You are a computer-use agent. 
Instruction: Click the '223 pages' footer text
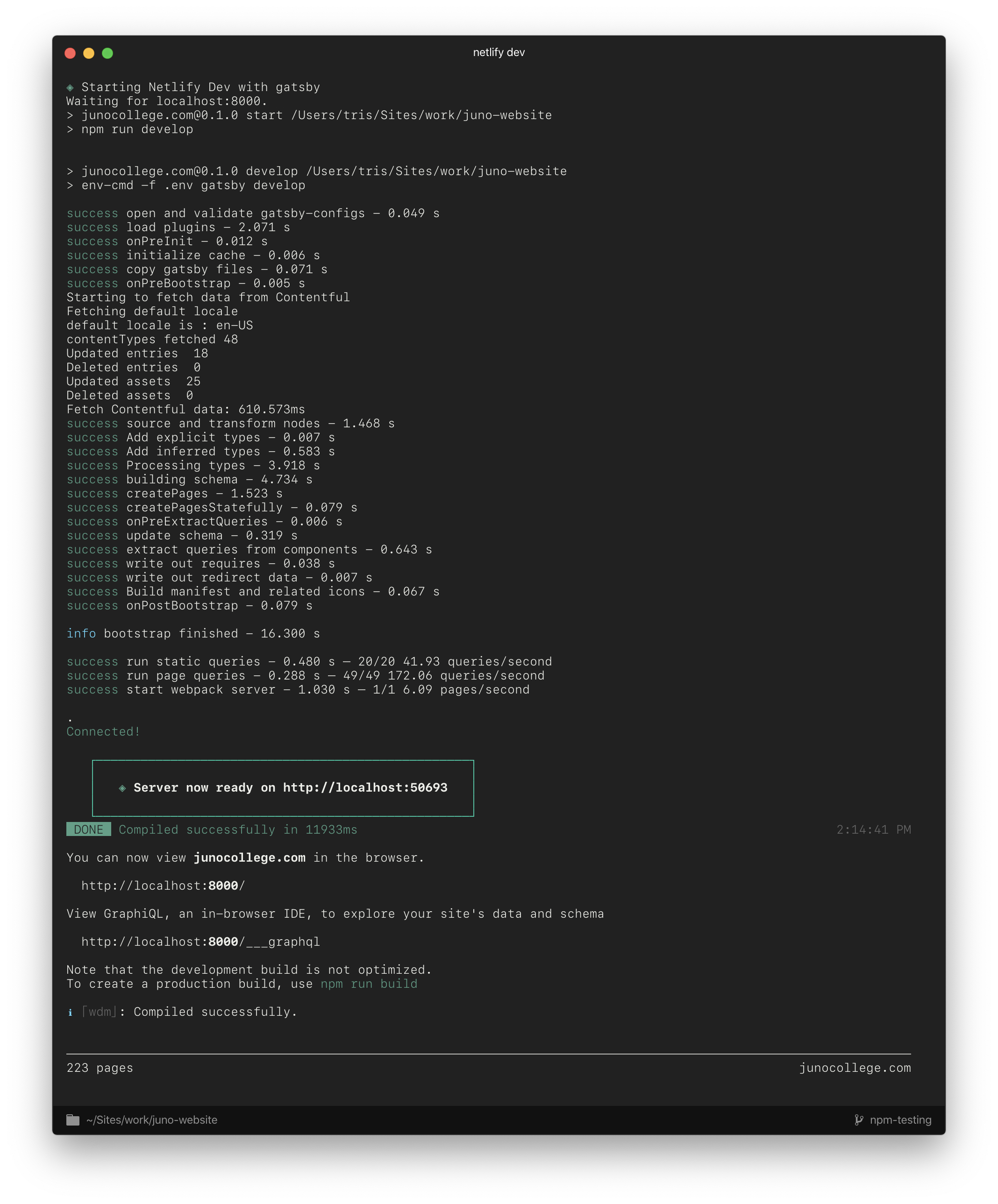coord(100,1068)
